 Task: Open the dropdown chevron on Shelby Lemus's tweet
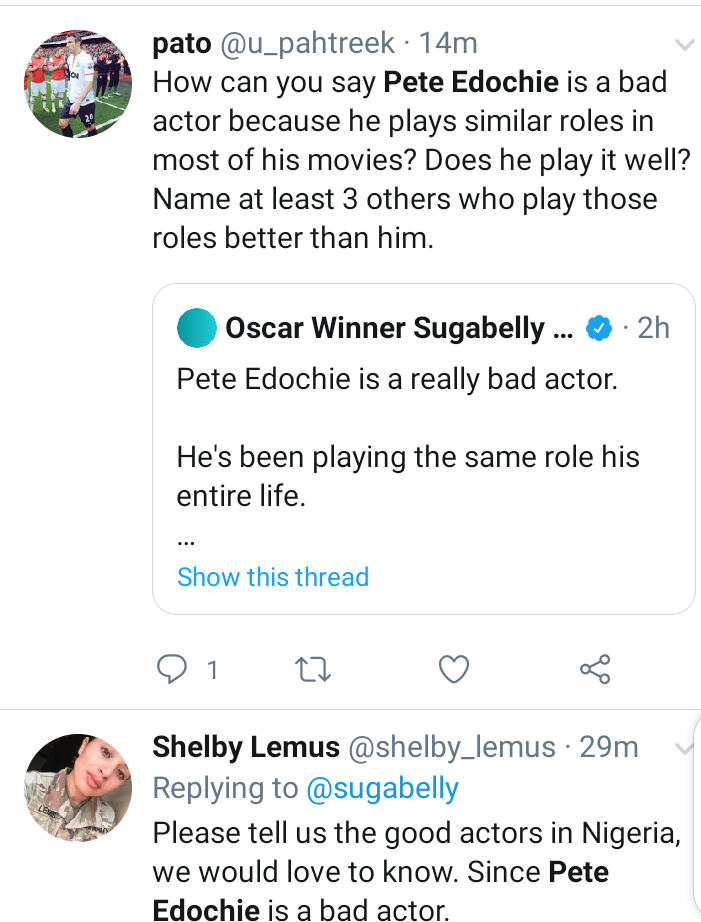pyautogui.click(x=684, y=749)
